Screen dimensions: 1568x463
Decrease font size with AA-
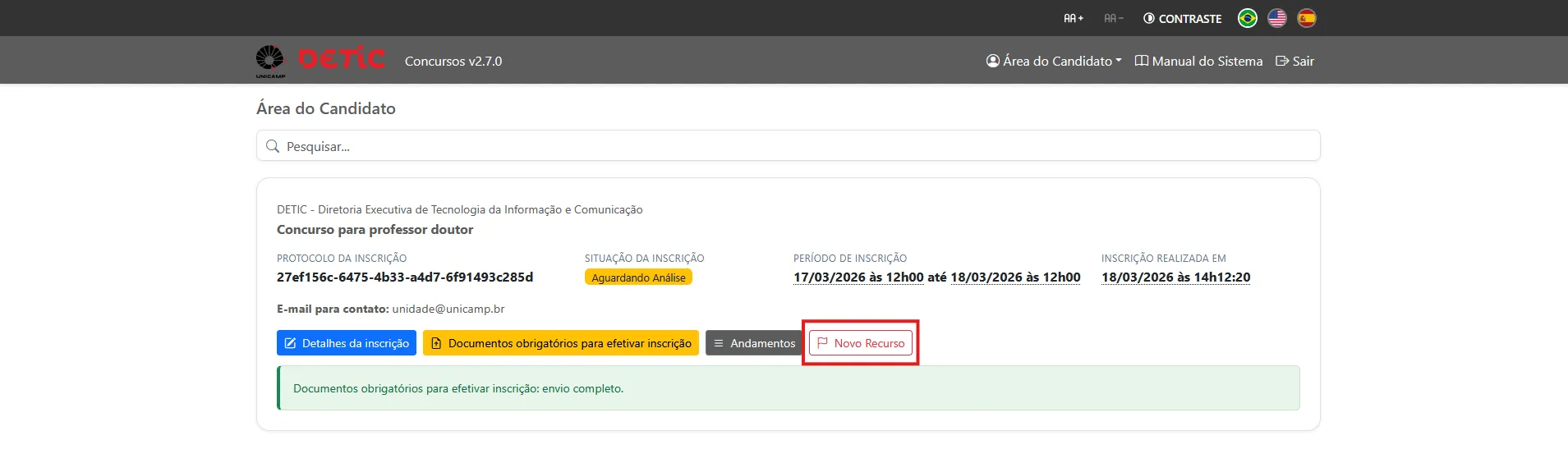pos(1114,18)
